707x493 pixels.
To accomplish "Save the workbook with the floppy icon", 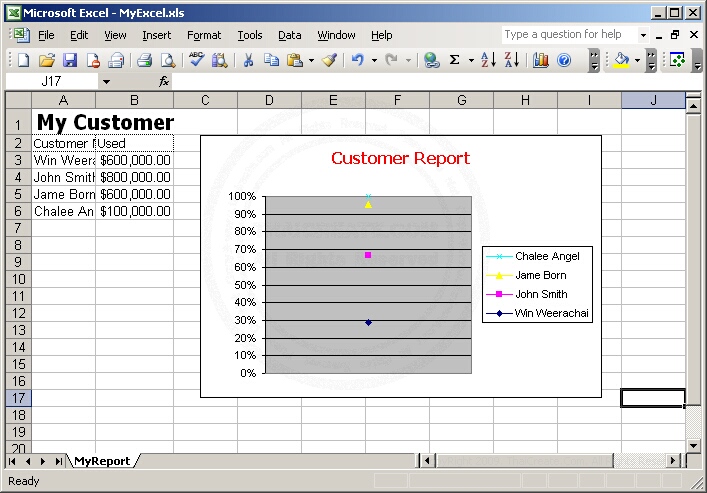I will point(70,60).
